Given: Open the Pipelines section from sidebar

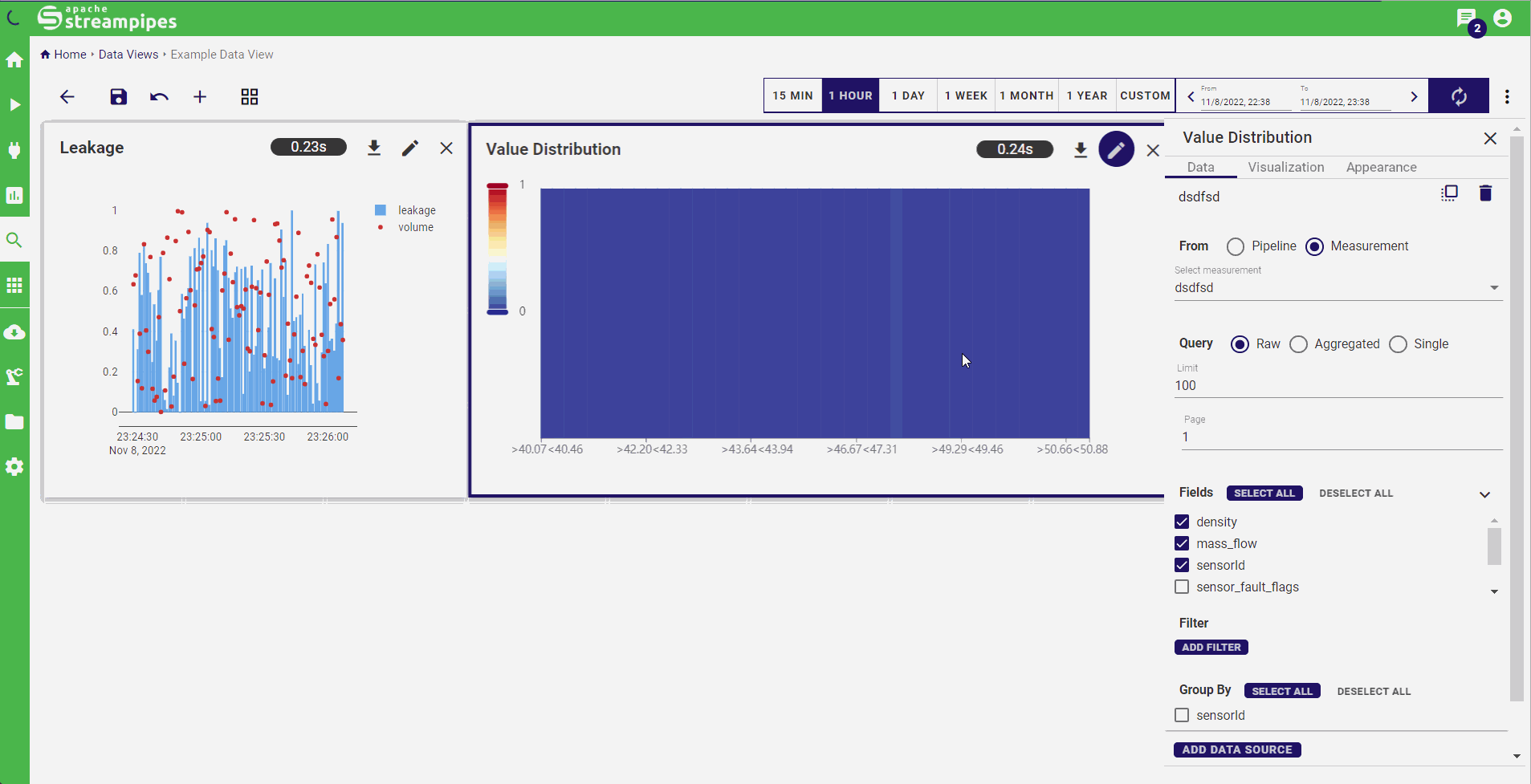Looking at the screenshot, I should pos(14,105).
